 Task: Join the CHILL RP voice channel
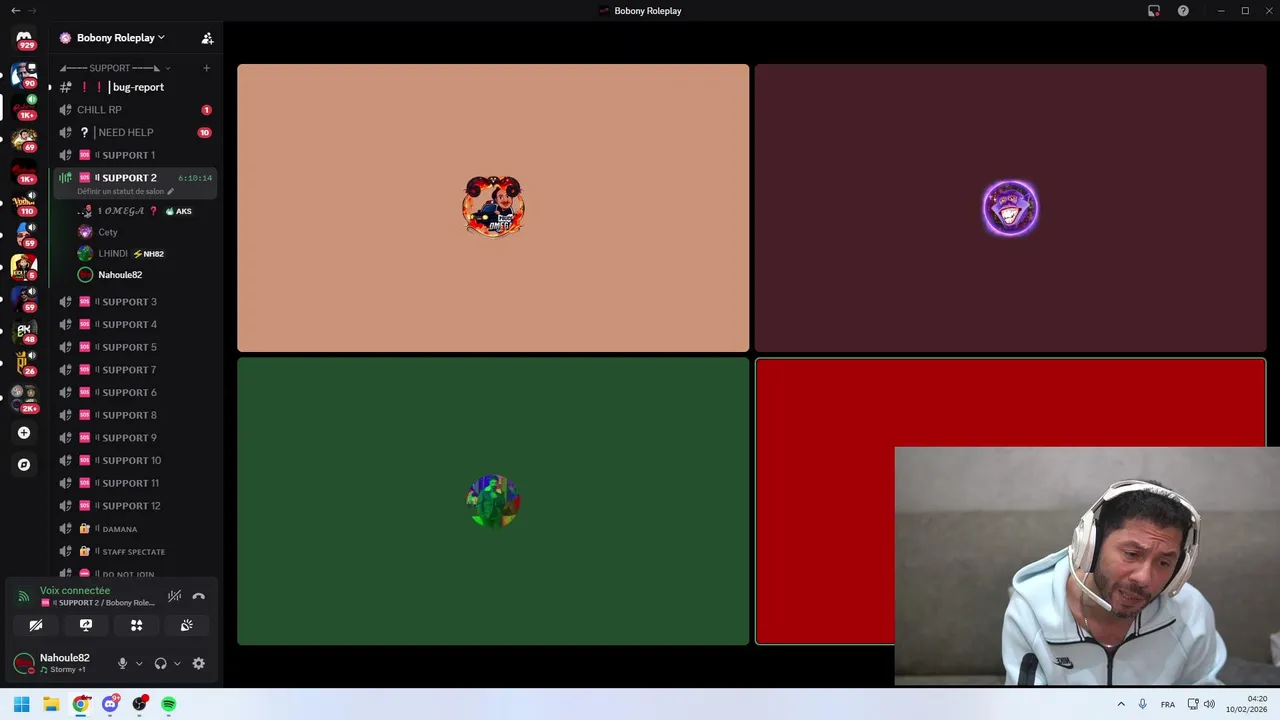pos(135,110)
